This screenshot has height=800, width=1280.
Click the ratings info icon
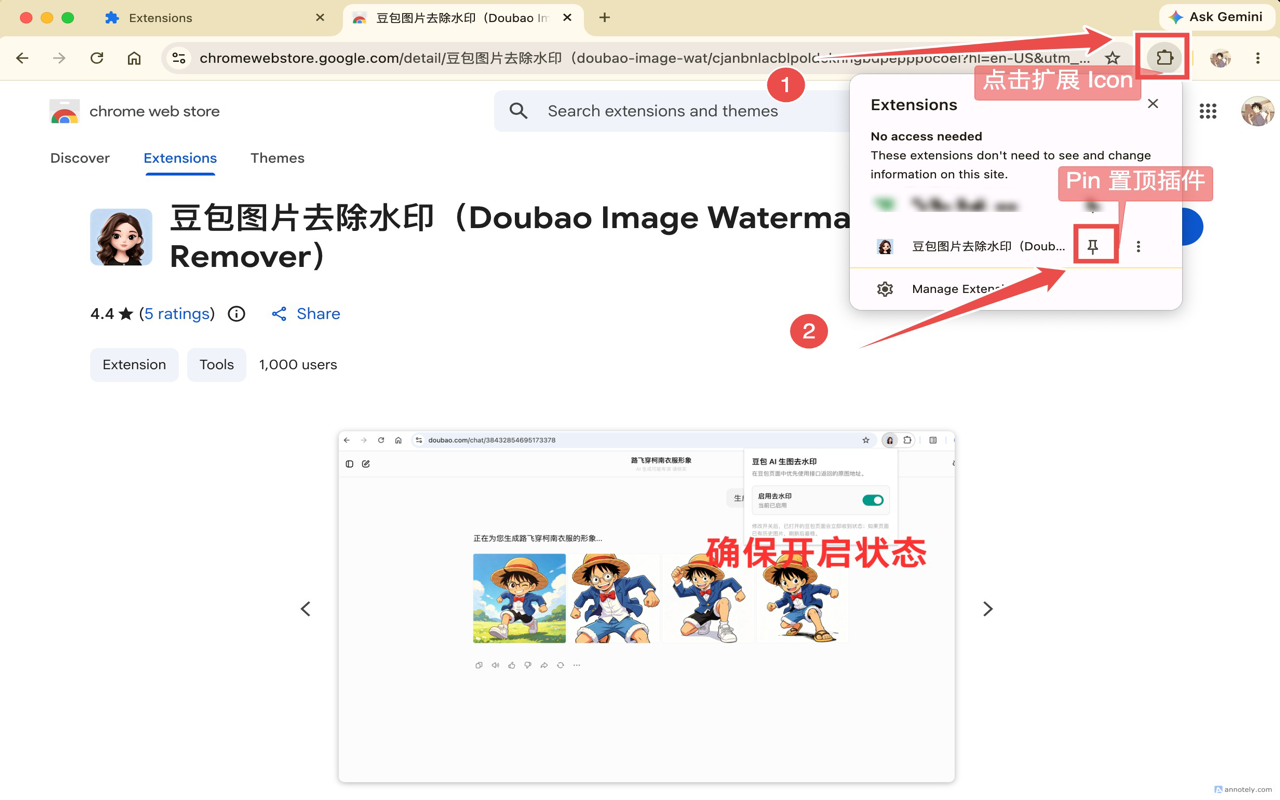click(x=236, y=314)
